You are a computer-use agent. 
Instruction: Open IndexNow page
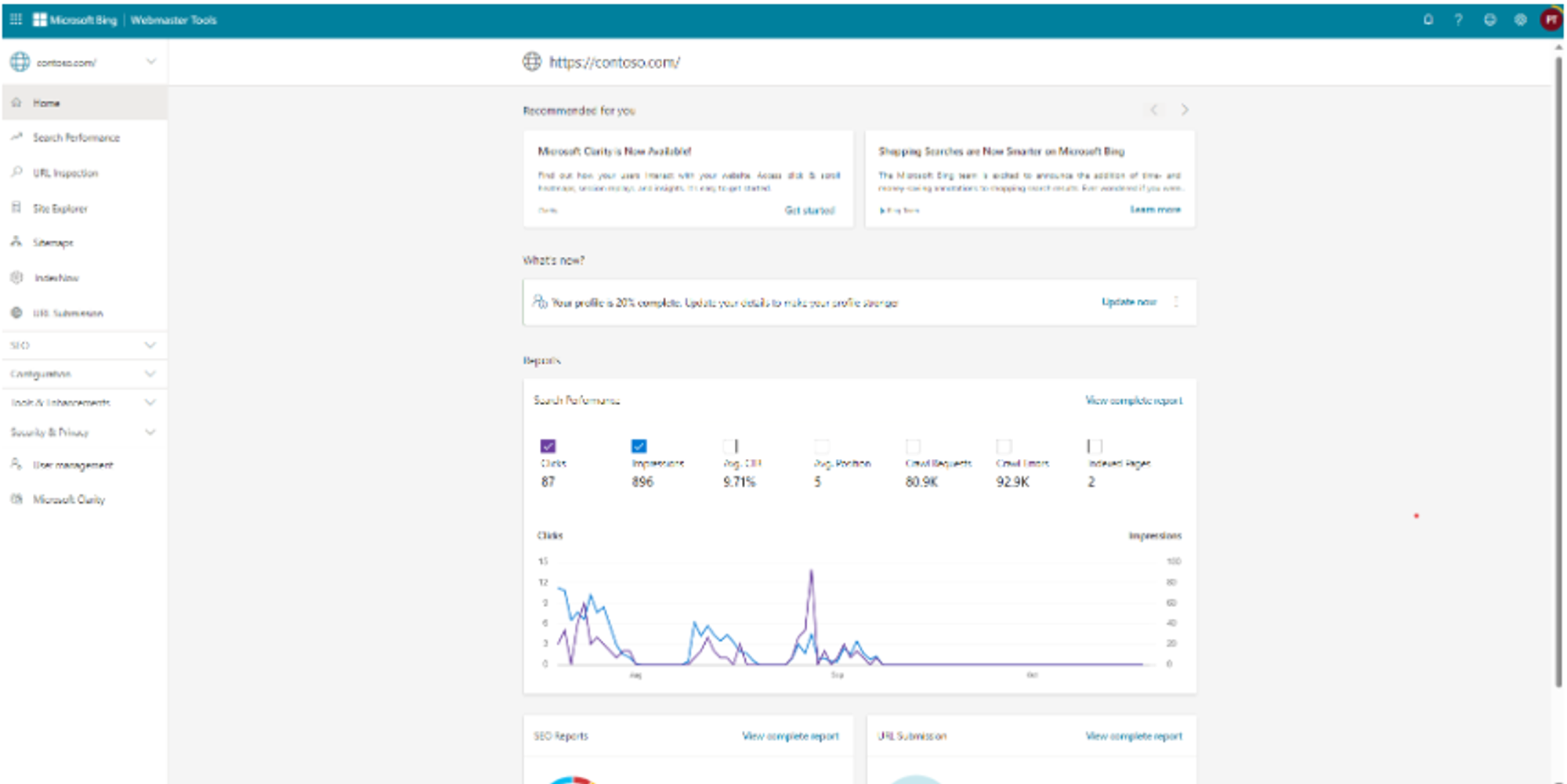coord(85,277)
